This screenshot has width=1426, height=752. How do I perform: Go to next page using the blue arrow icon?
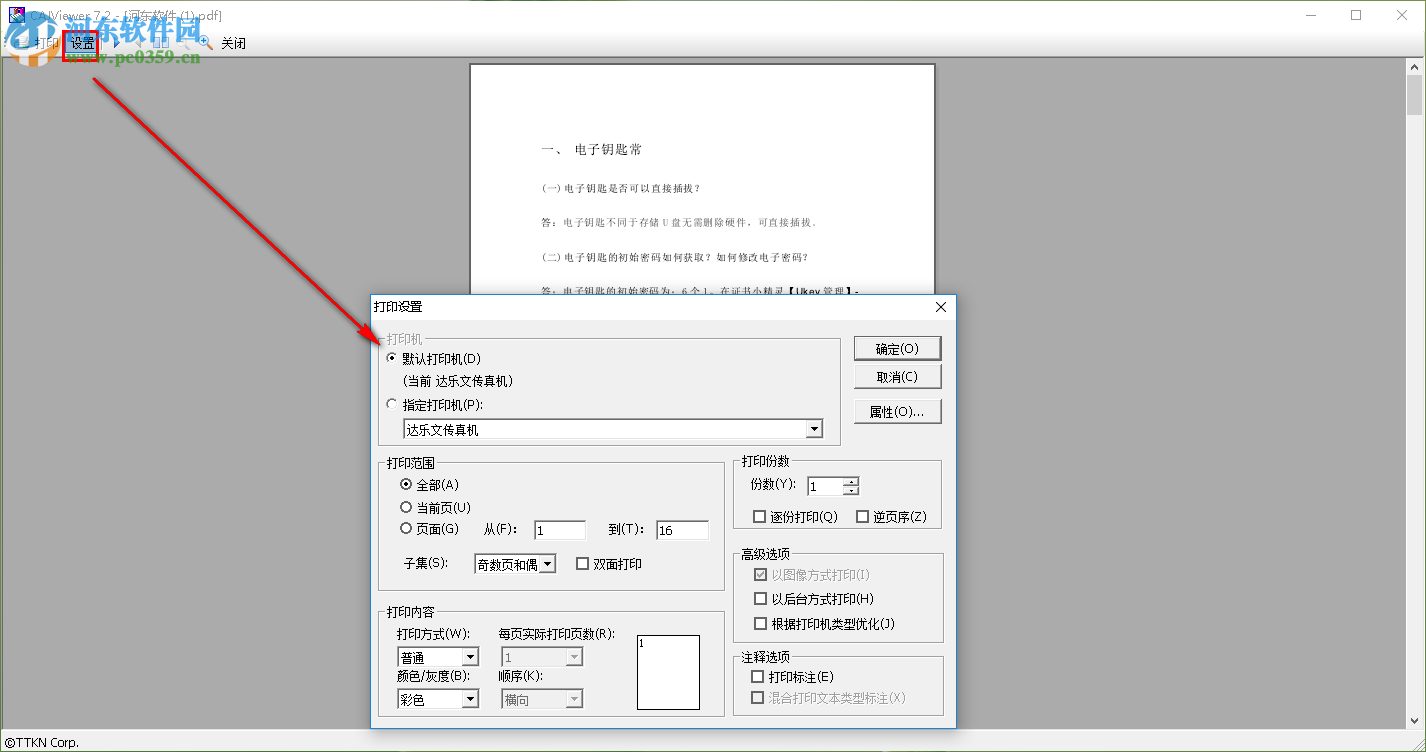pos(117,43)
